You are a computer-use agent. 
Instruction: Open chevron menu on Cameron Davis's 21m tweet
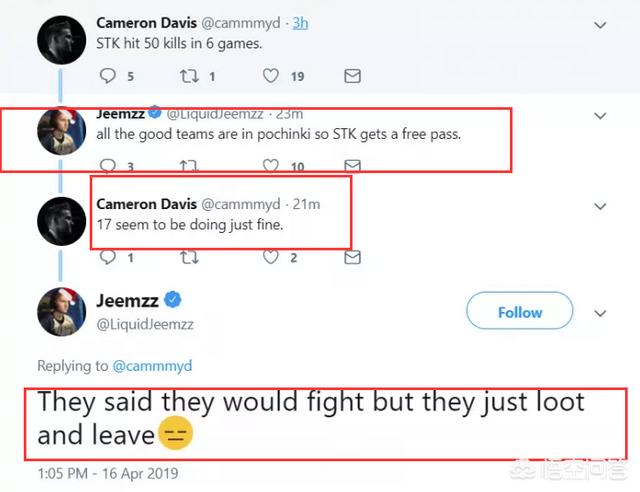point(600,206)
